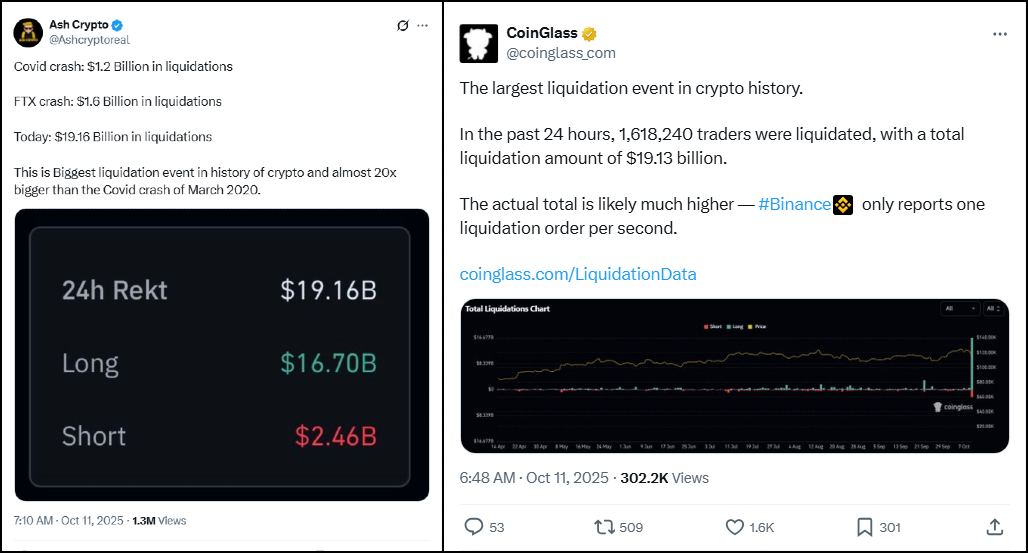
Task: Open CoinGlass profile avatar
Action: [478, 42]
